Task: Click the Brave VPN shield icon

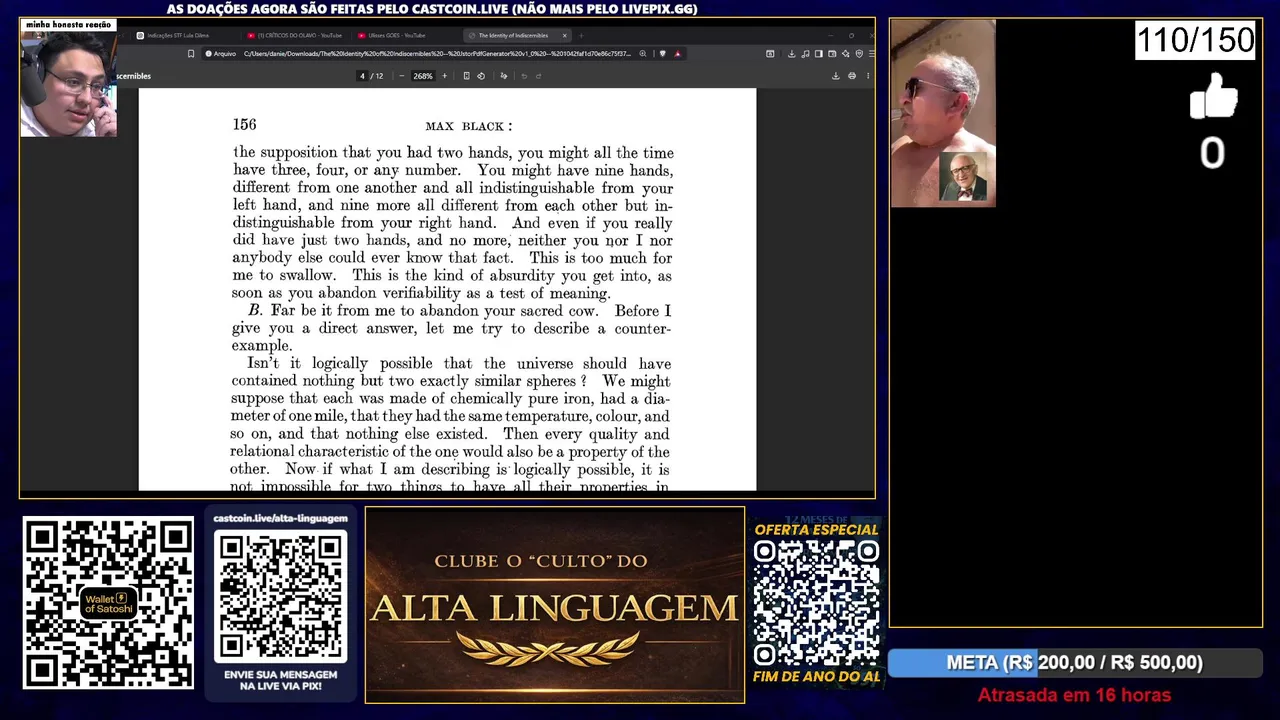Action: pyautogui.click(x=859, y=54)
